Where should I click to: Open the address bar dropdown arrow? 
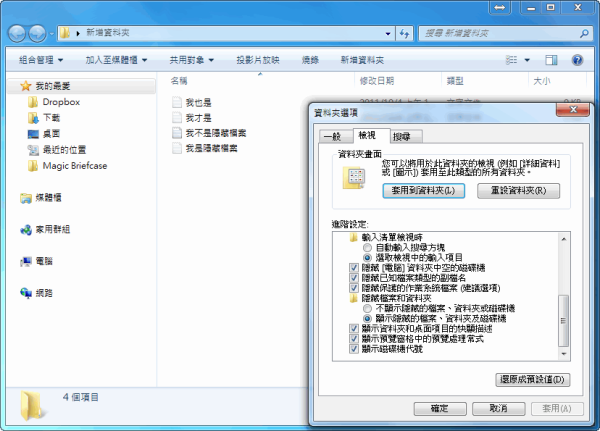point(388,34)
